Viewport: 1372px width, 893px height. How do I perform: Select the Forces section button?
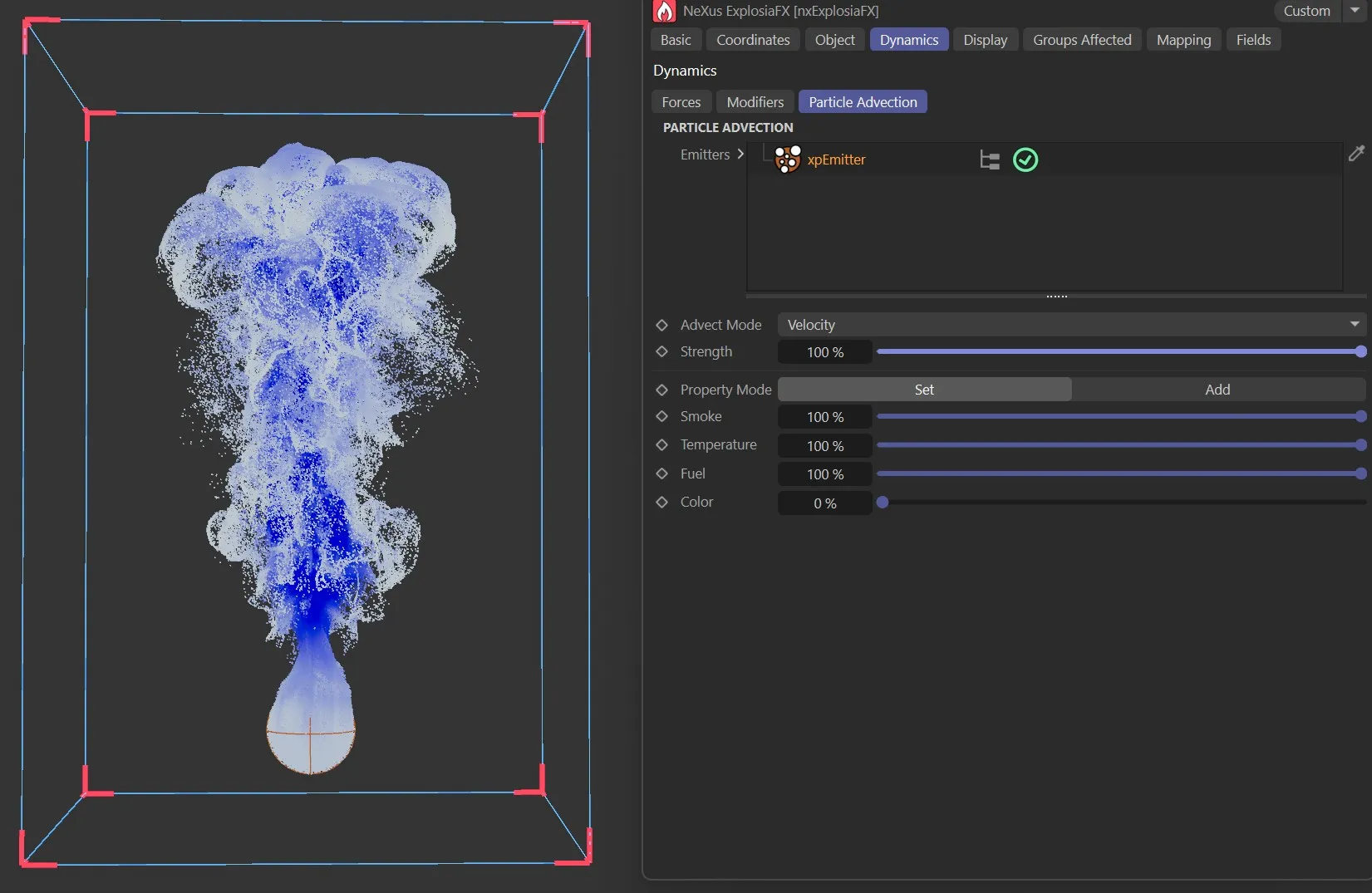(681, 101)
